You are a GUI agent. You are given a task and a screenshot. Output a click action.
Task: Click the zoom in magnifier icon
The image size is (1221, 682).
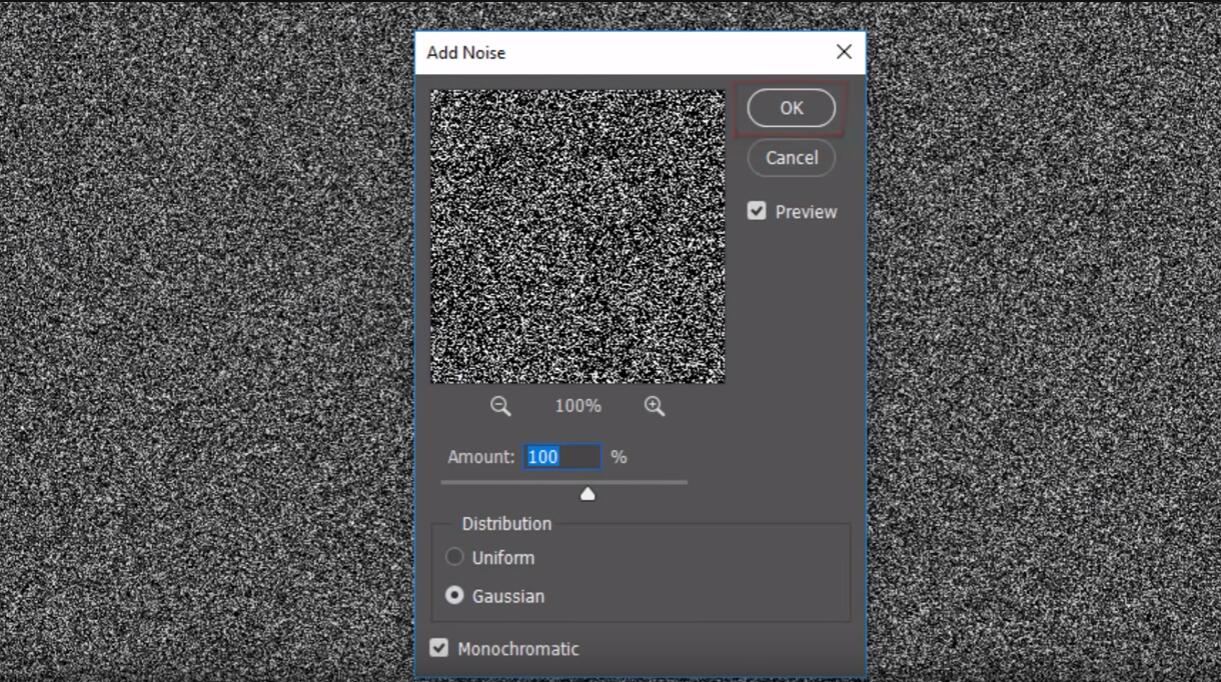tap(654, 406)
